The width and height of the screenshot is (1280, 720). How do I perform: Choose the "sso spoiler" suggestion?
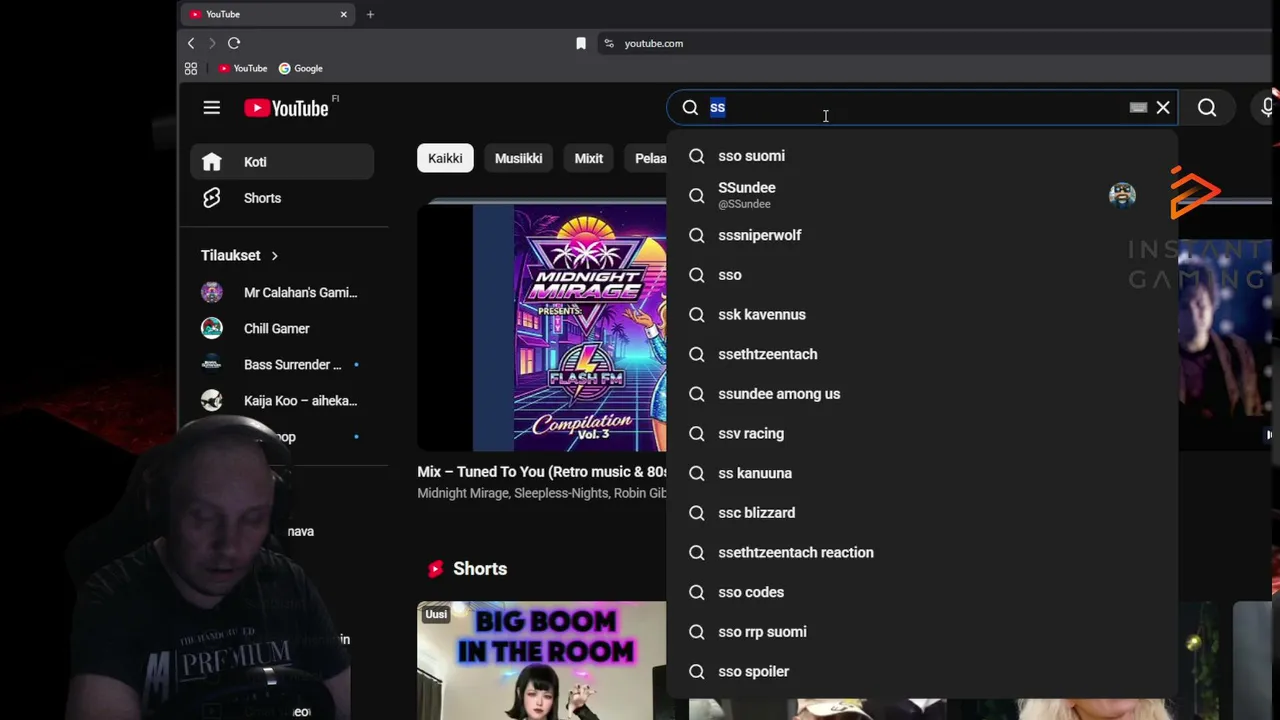(x=922, y=671)
